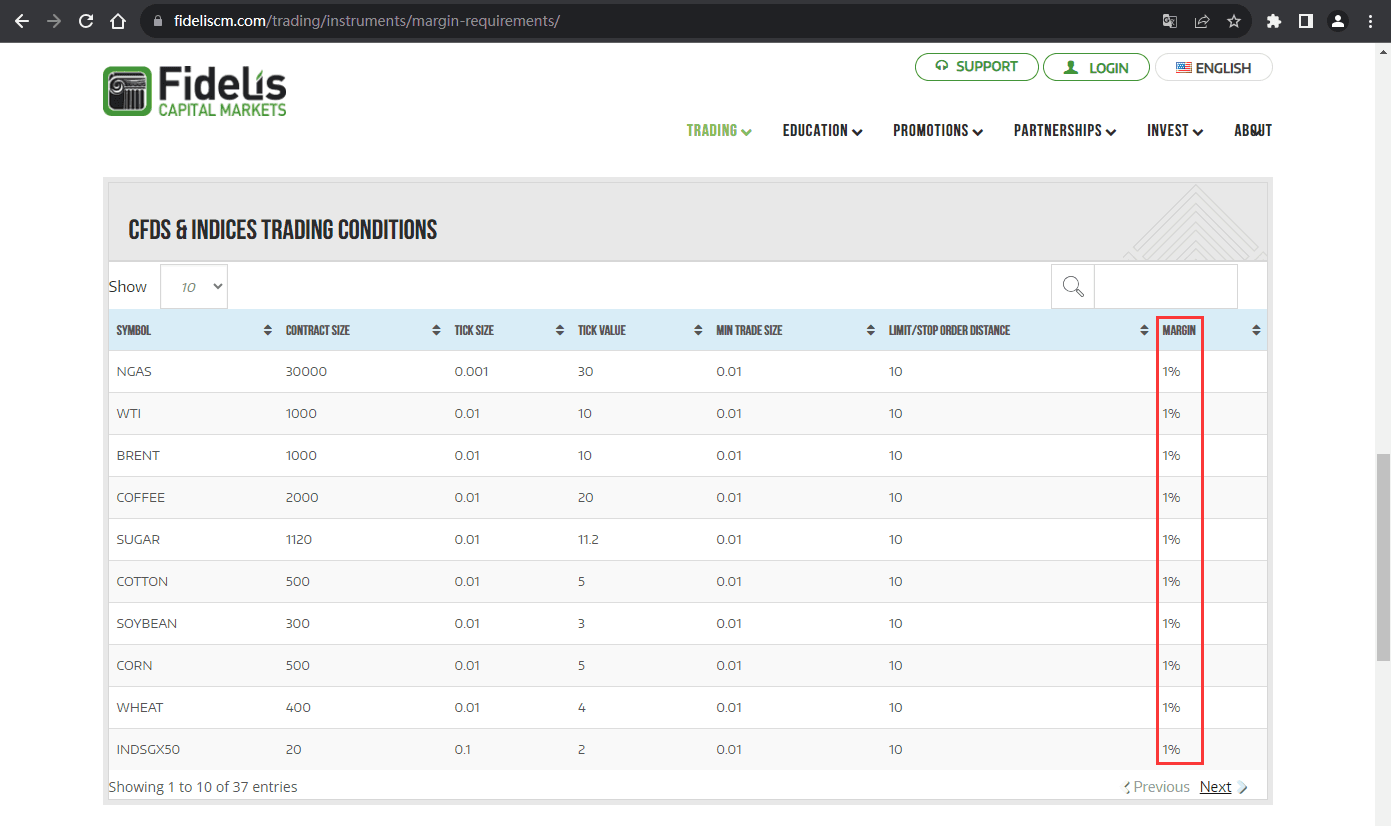
Task: Toggle the browser side panel icon
Action: (x=1306, y=21)
